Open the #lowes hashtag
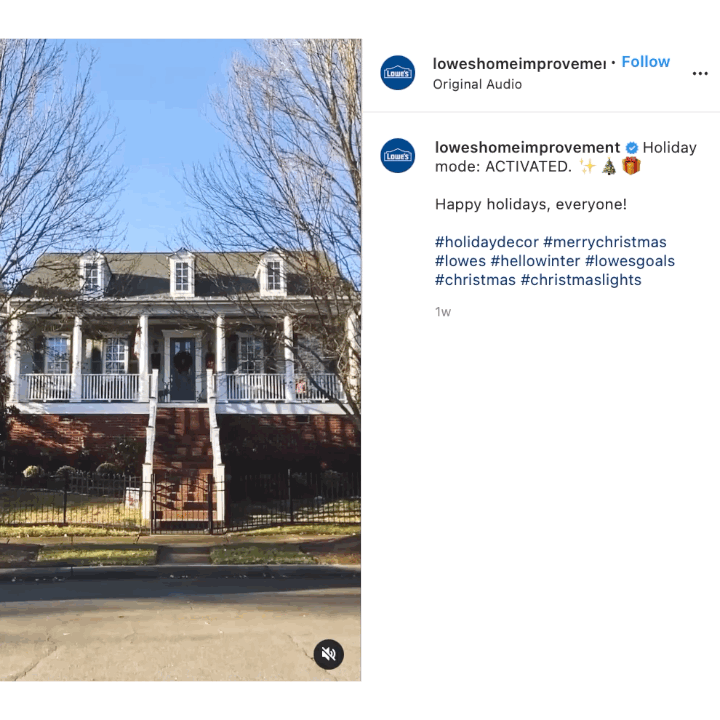This screenshot has height=720, width=720. 460,261
